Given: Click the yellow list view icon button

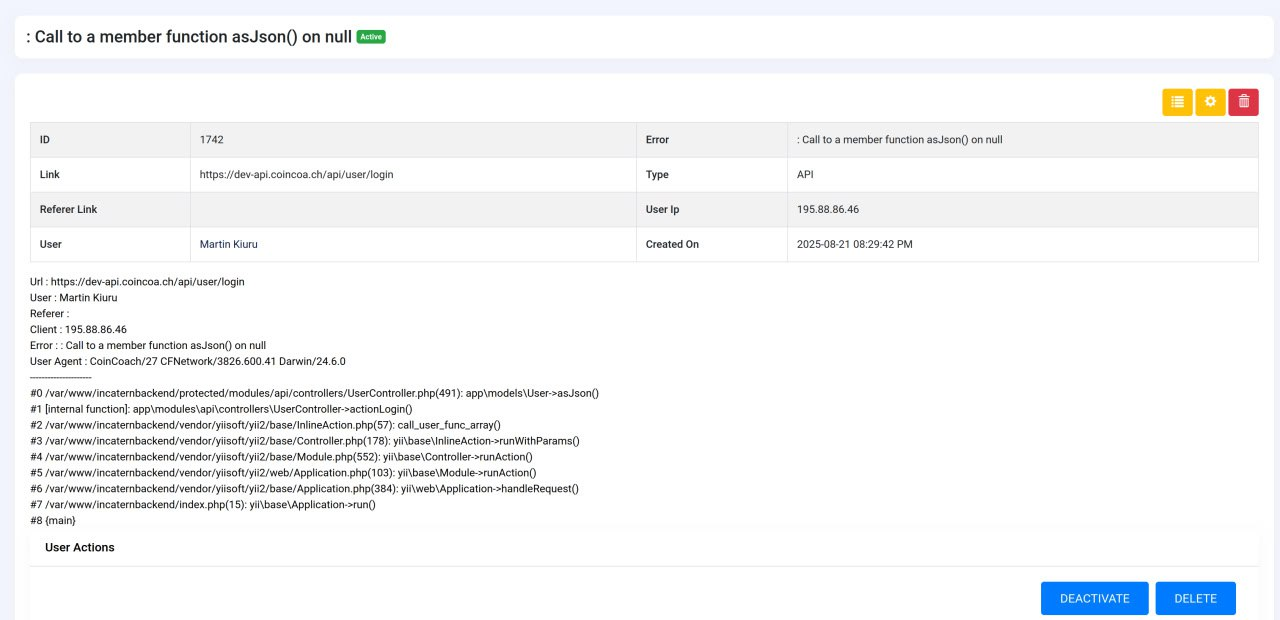Looking at the screenshot, I should [x=1177, y=102].
